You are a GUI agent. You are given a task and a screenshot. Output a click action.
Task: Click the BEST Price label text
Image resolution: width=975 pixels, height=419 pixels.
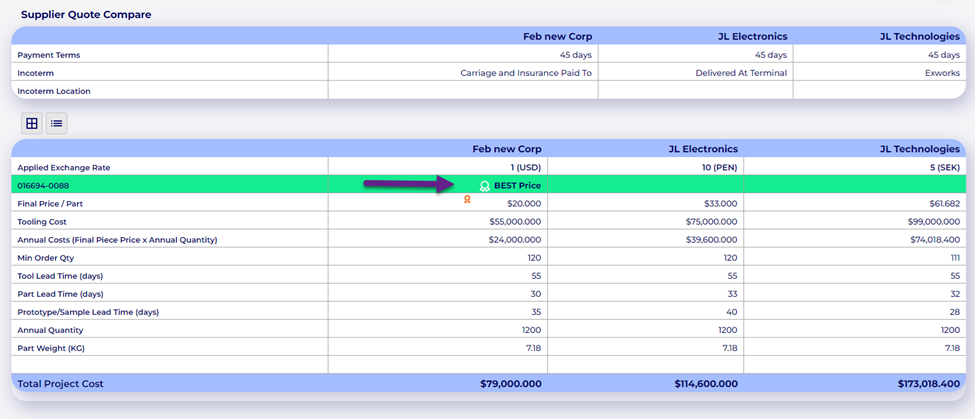[517, 186]
